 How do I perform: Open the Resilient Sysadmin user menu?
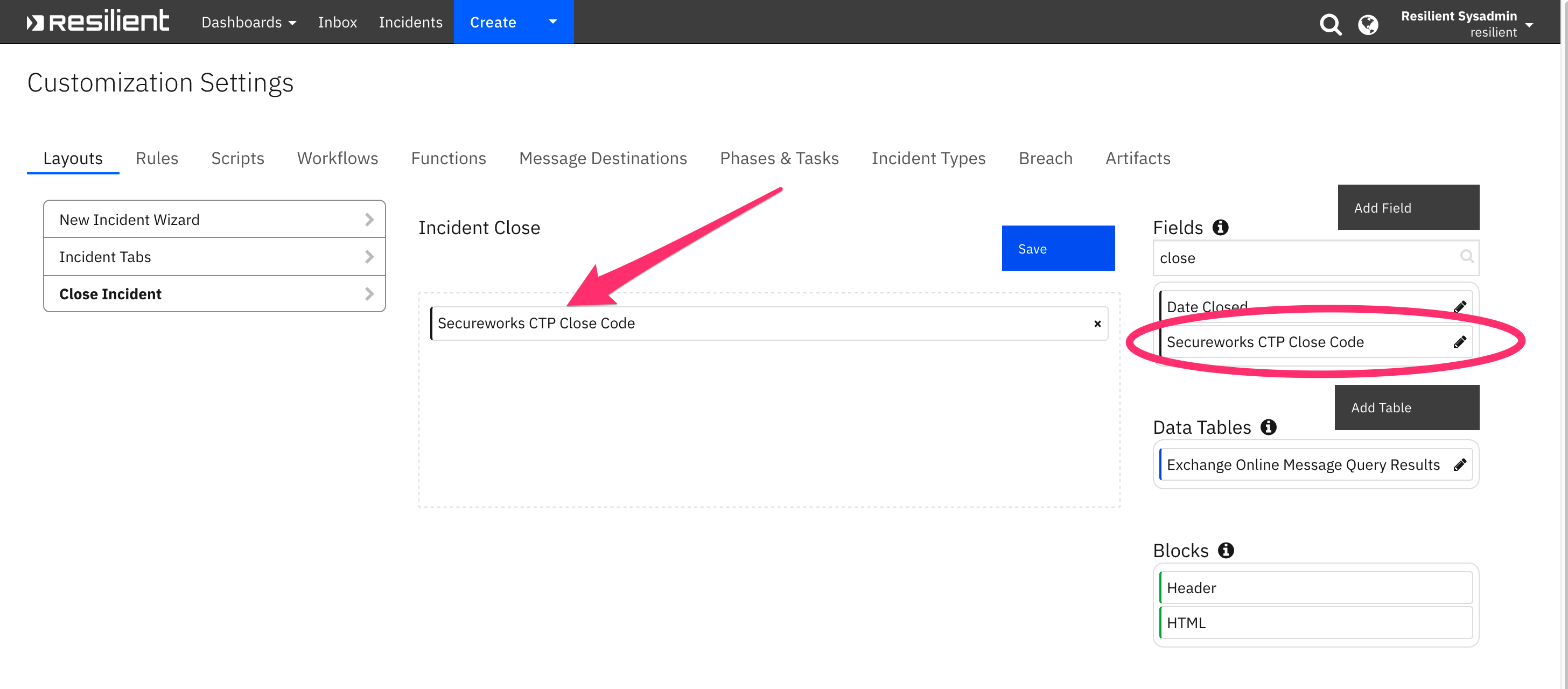click(1466, 24)
